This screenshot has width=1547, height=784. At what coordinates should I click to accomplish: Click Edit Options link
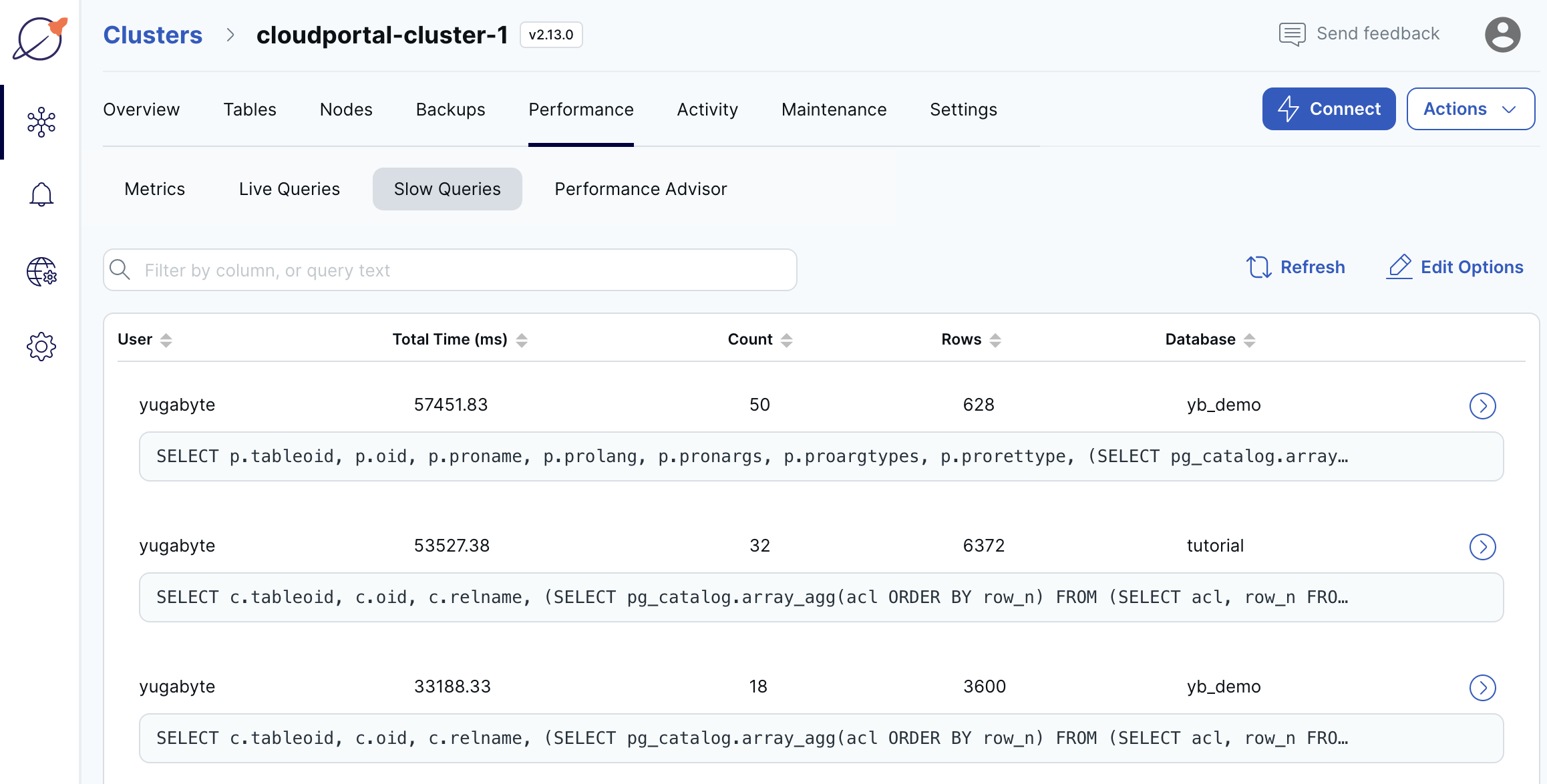click(1472, 267)
